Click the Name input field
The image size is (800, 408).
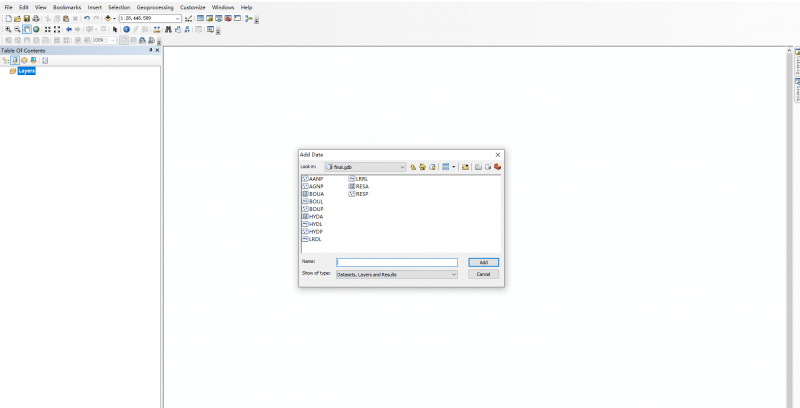(396, 262)
